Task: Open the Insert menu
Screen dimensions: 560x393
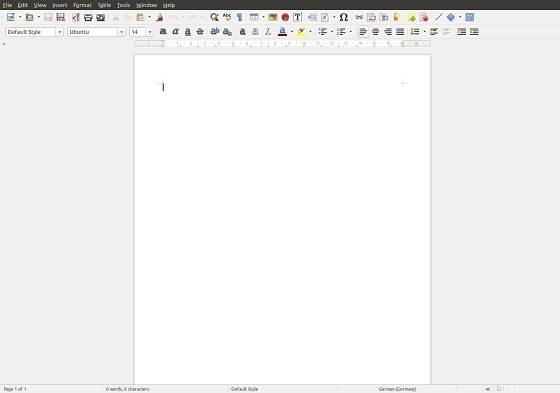Action: [x=60, y=5]
